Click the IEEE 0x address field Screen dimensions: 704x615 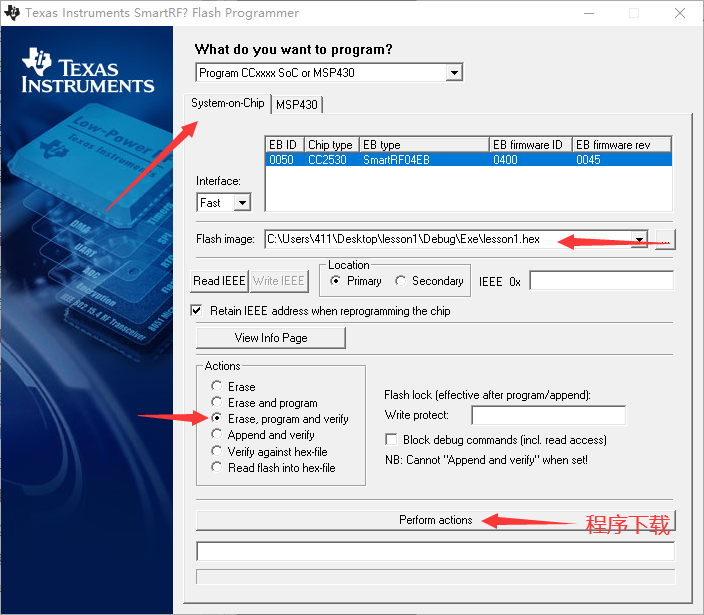pyautogui.click(x=602, y=281)
